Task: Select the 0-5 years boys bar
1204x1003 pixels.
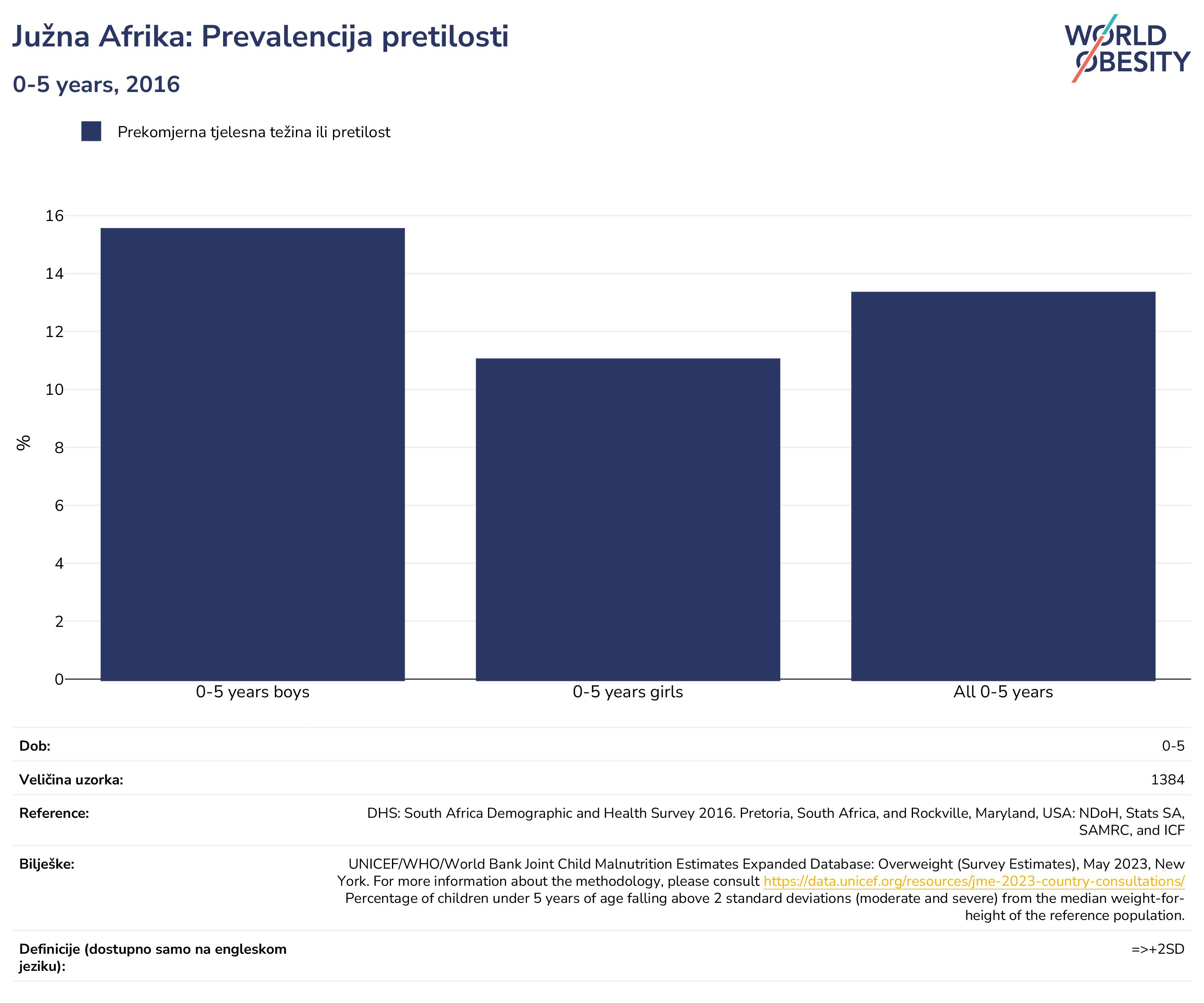Action: (x=253, y=454)
